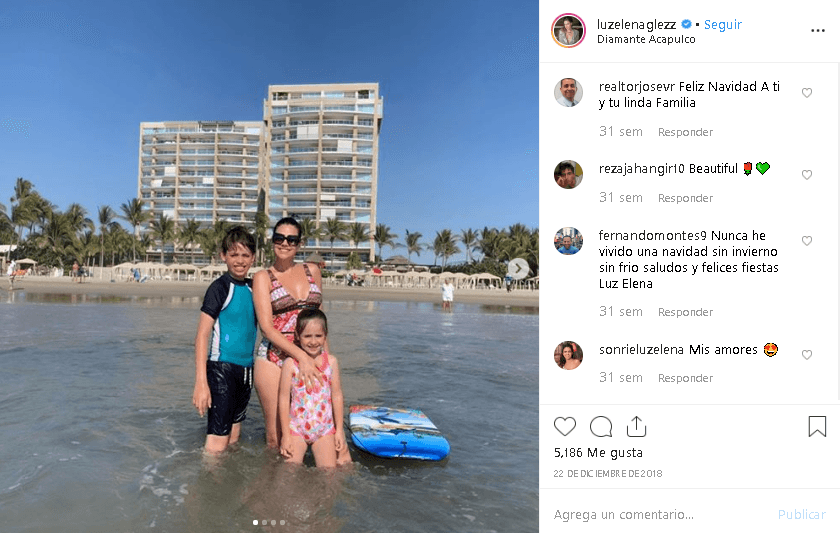Reply to sonrieluzelena's comment
This screenshot has width=840, height=533.
(x=685, y=378)
